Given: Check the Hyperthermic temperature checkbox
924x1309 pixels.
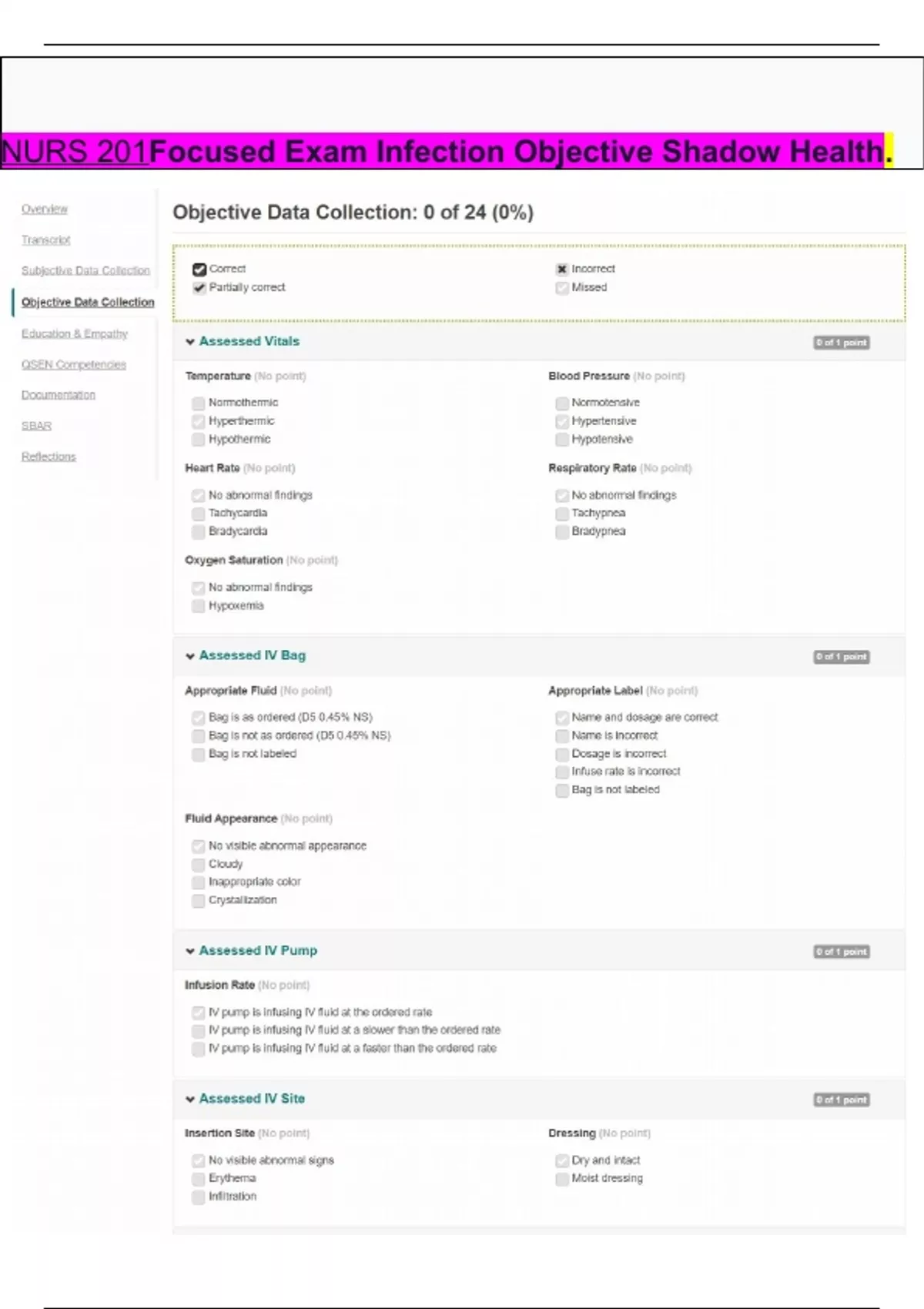Looking at the screenshot, I should pos(199,421).
